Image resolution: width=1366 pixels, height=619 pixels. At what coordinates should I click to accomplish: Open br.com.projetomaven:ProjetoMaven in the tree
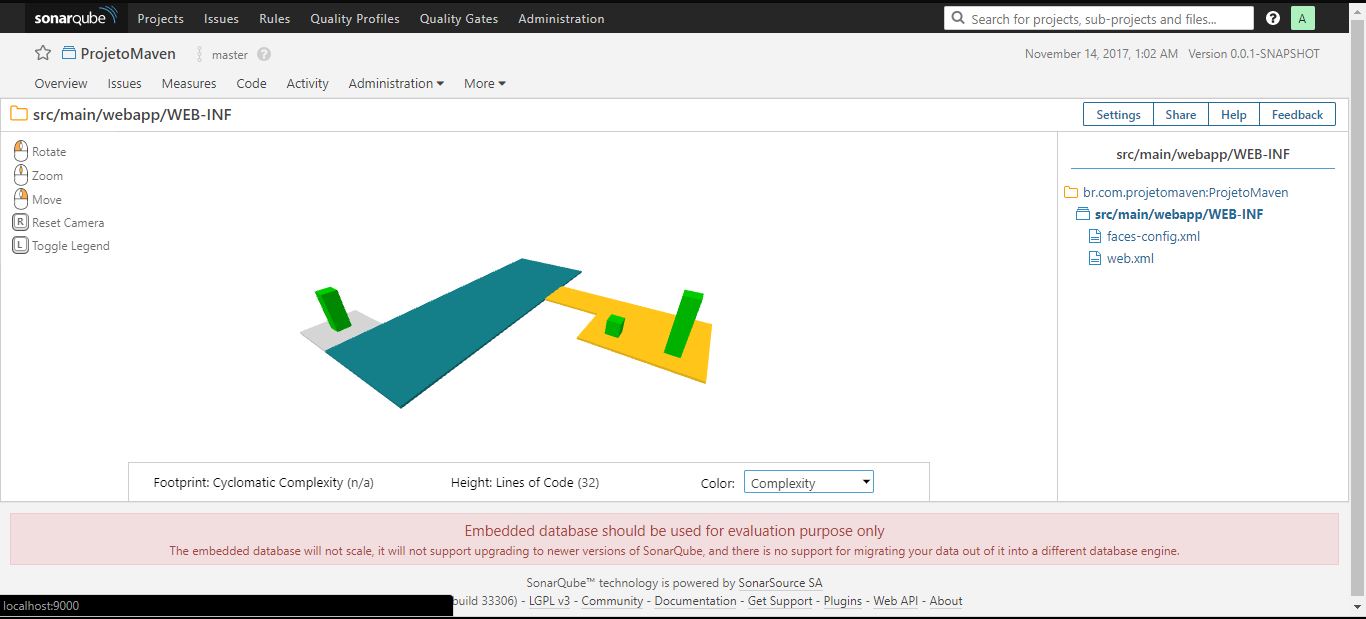click(1185, 192)
